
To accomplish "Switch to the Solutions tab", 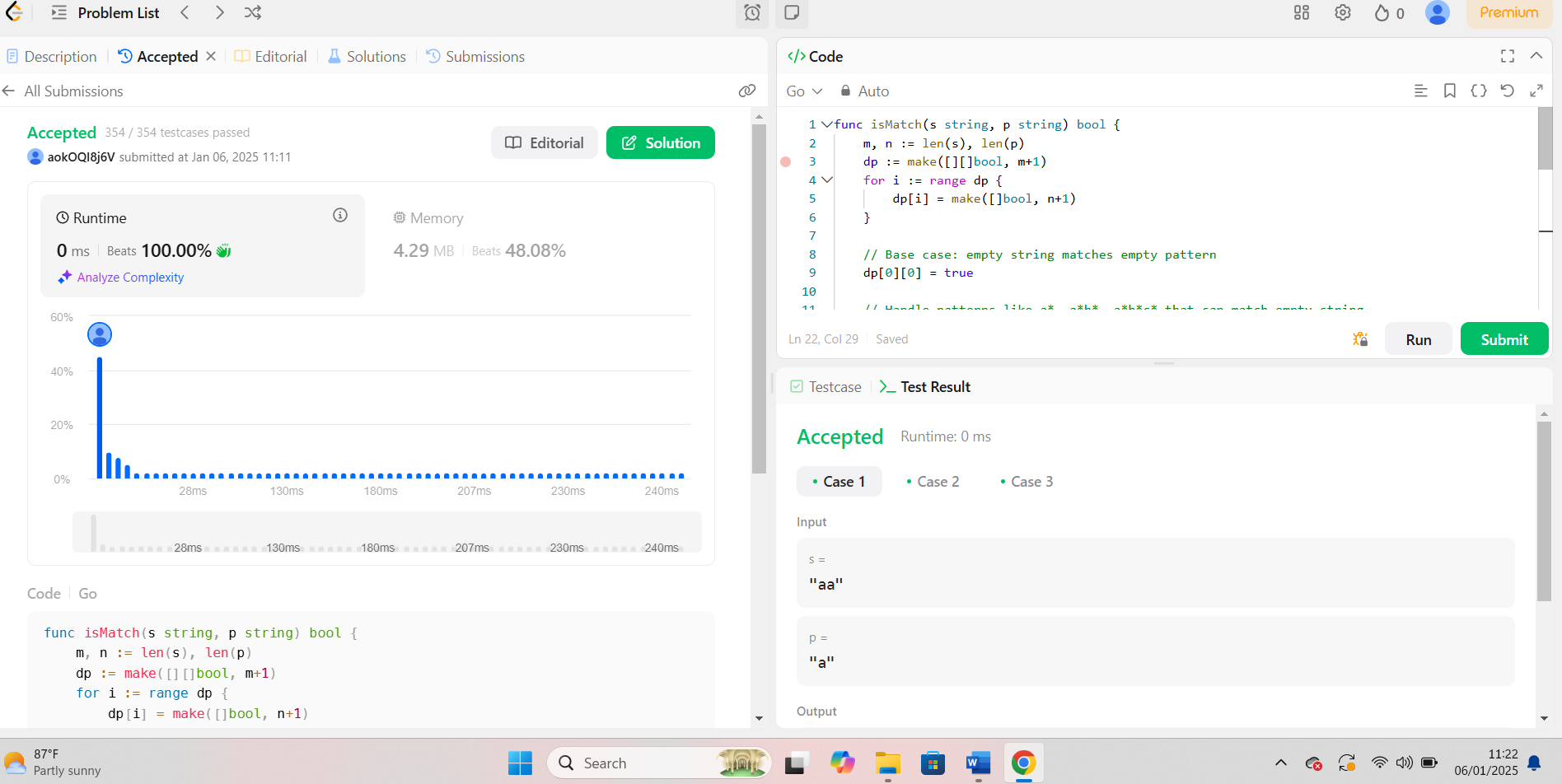I will pos(367,56).
